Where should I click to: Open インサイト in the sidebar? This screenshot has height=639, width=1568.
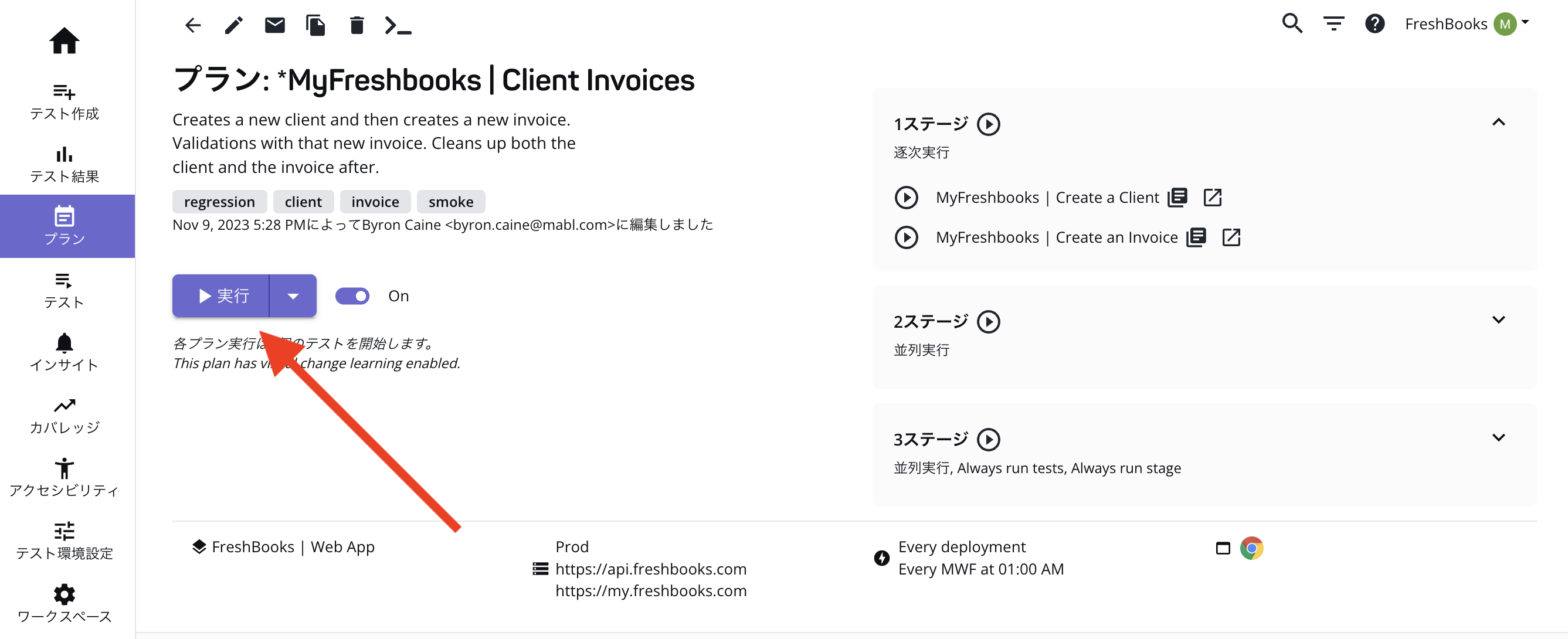[x=65, y=352]
